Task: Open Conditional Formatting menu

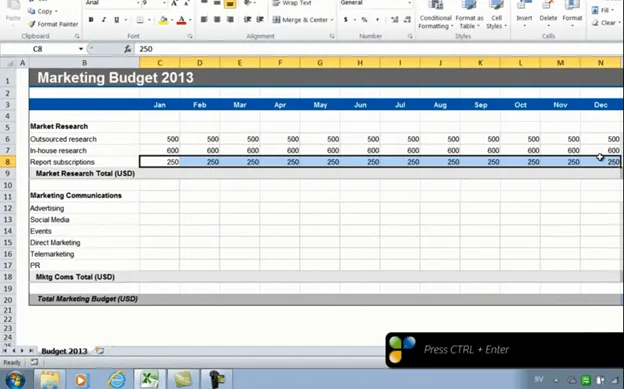Action: pyautogui.click(x=435, y=15)
